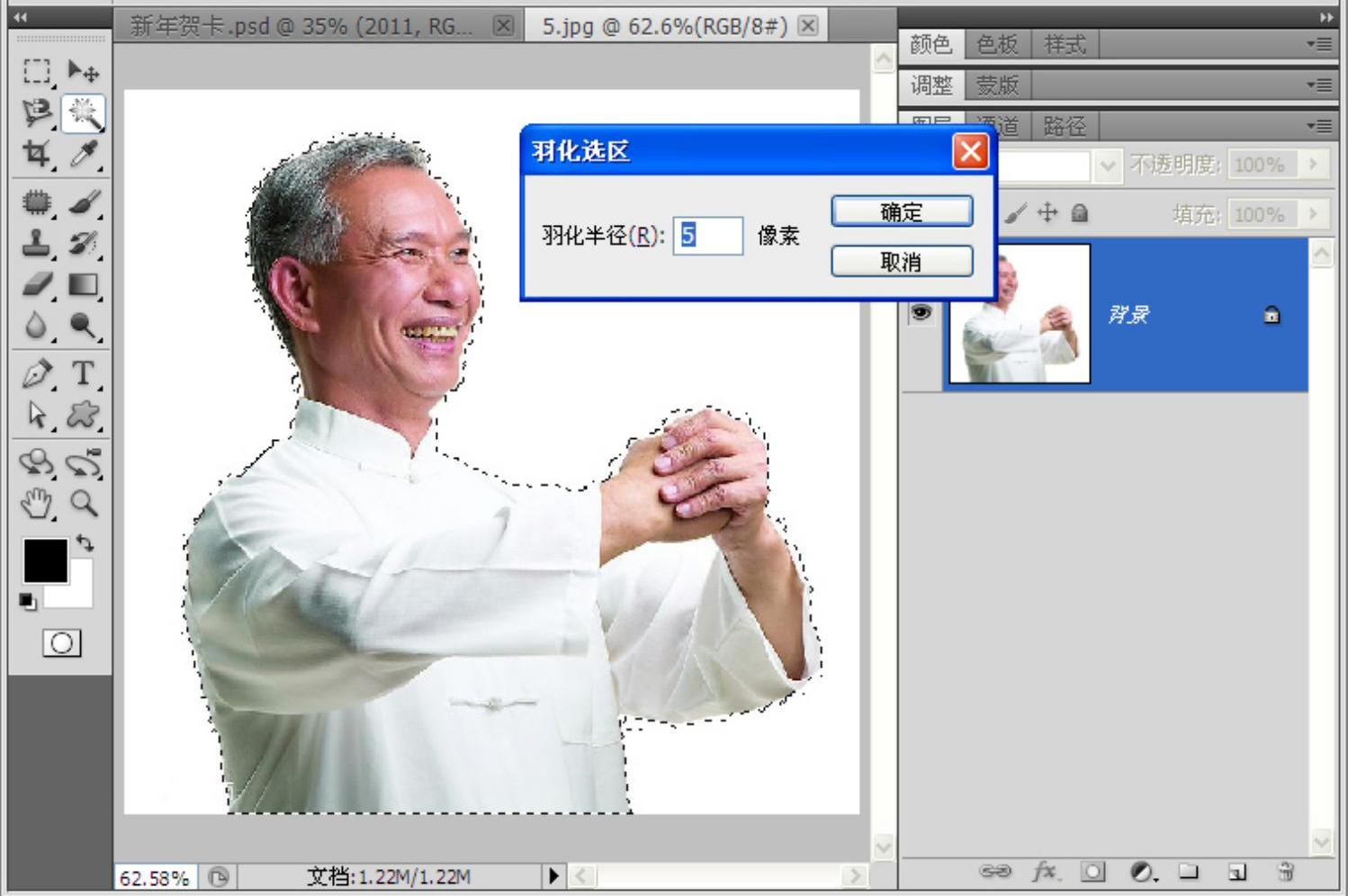
Task: Click 确定 to confirm feather
Action: pos(901,212)
